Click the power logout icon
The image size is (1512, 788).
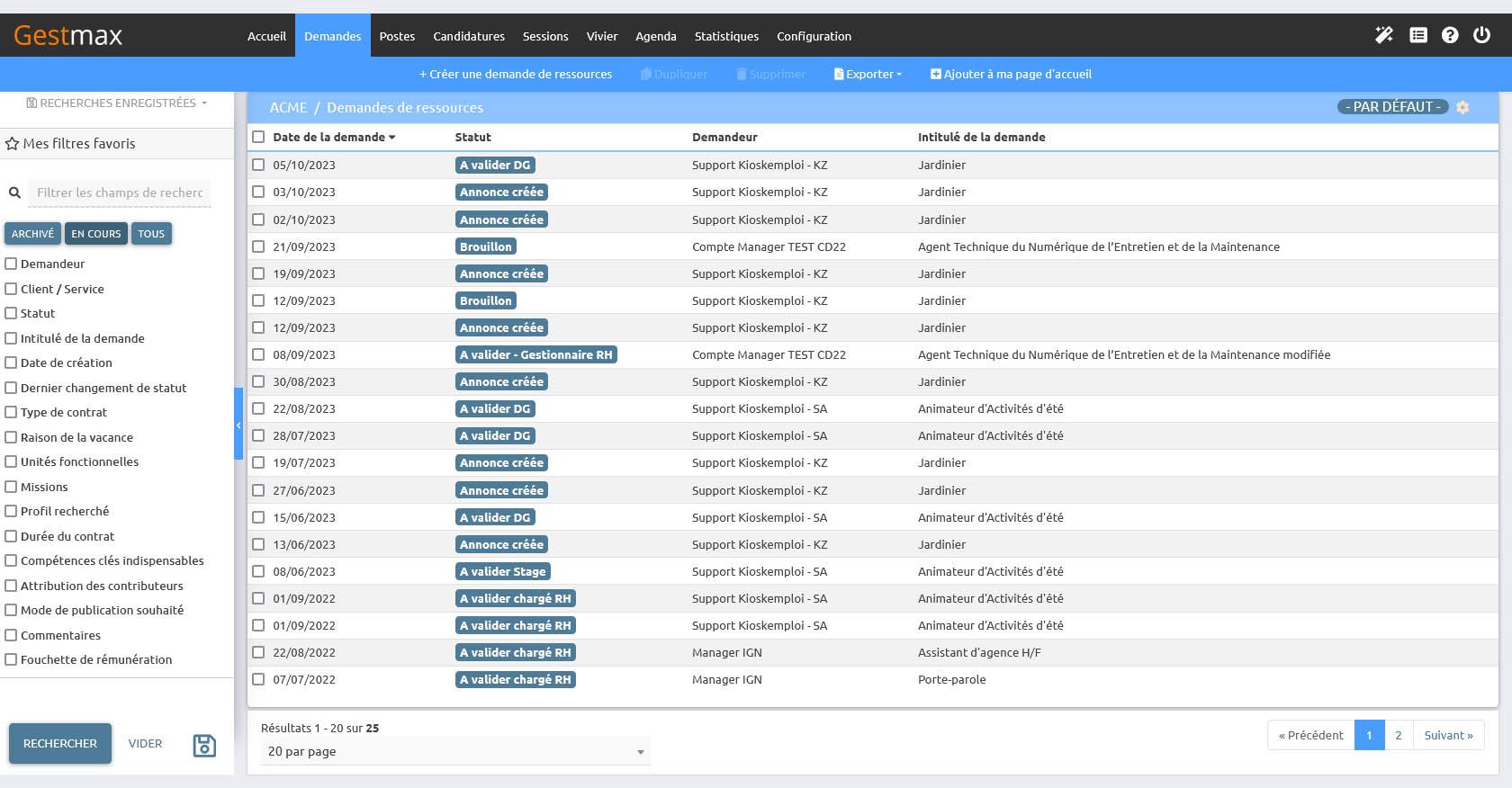tap(1481, 35)
